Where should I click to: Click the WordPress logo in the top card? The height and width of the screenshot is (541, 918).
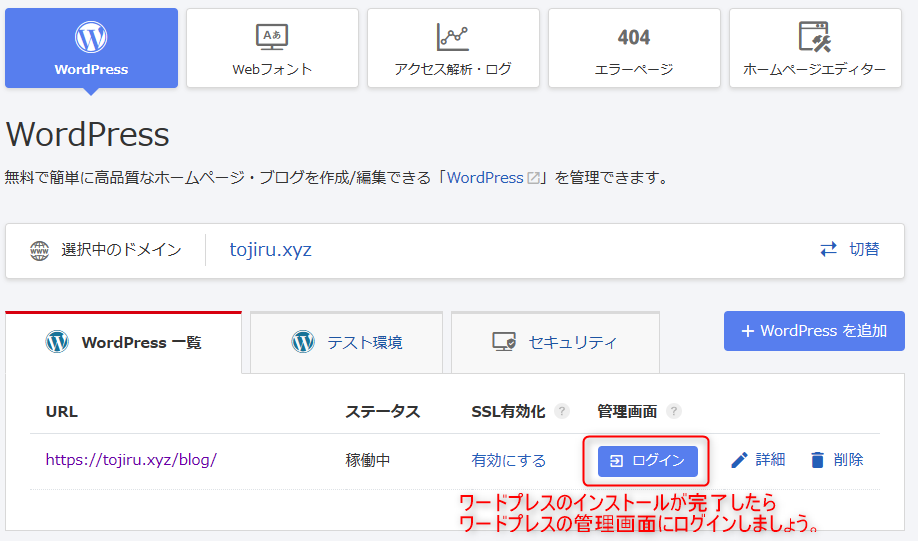(91, 37)
